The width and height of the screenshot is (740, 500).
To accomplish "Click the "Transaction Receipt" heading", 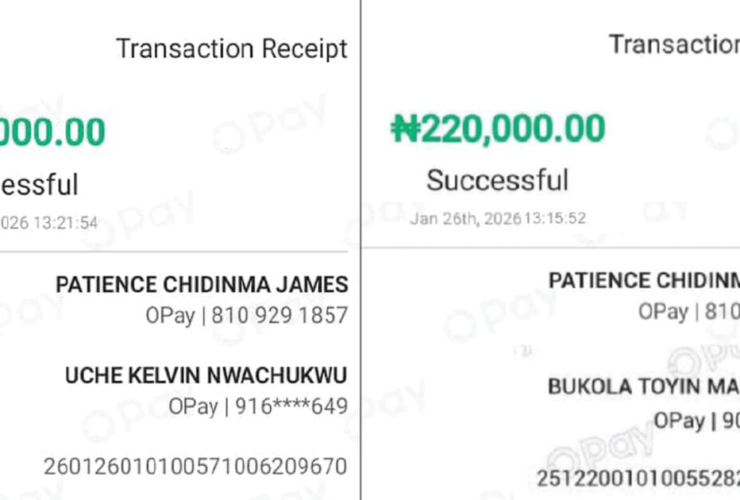I will click(x=231, y=48).
